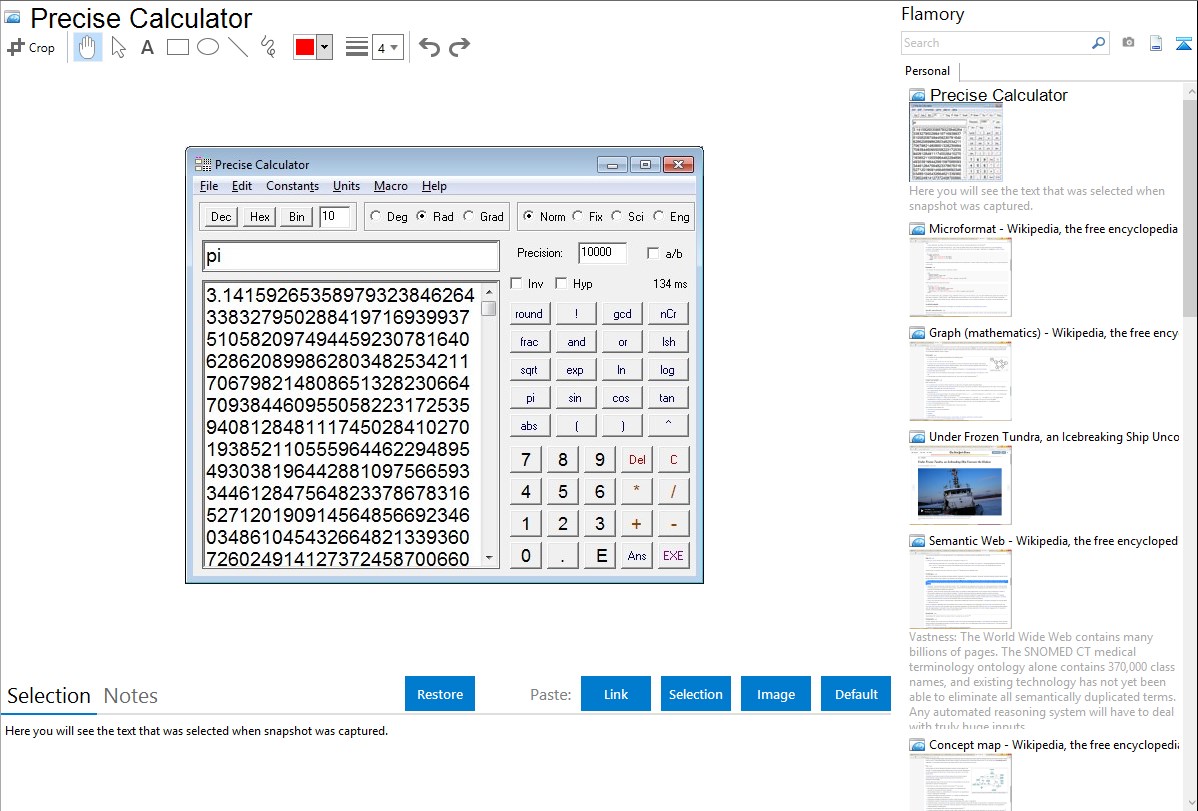Switch to the Selection tab

point(49,696)
